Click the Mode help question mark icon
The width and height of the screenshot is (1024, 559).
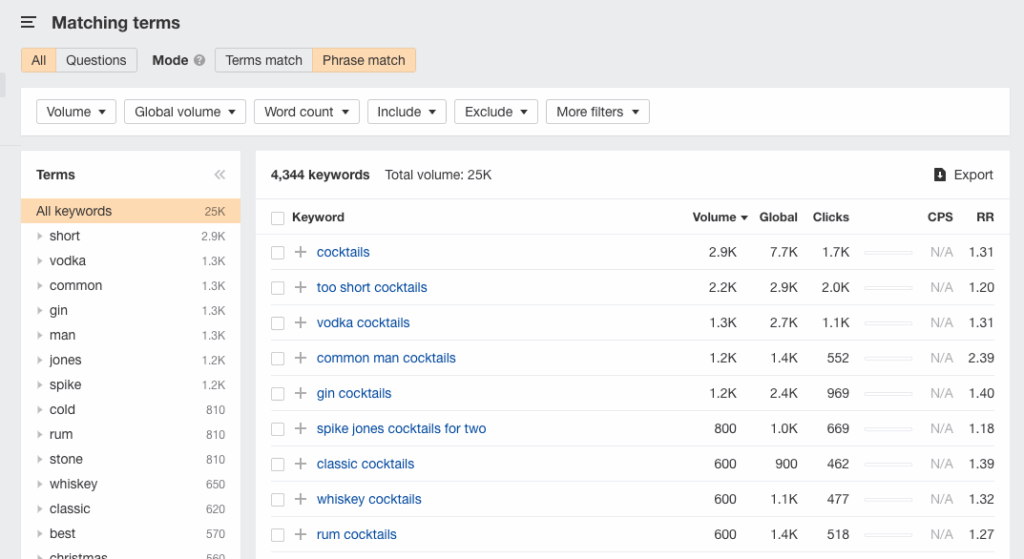point(200,60)
